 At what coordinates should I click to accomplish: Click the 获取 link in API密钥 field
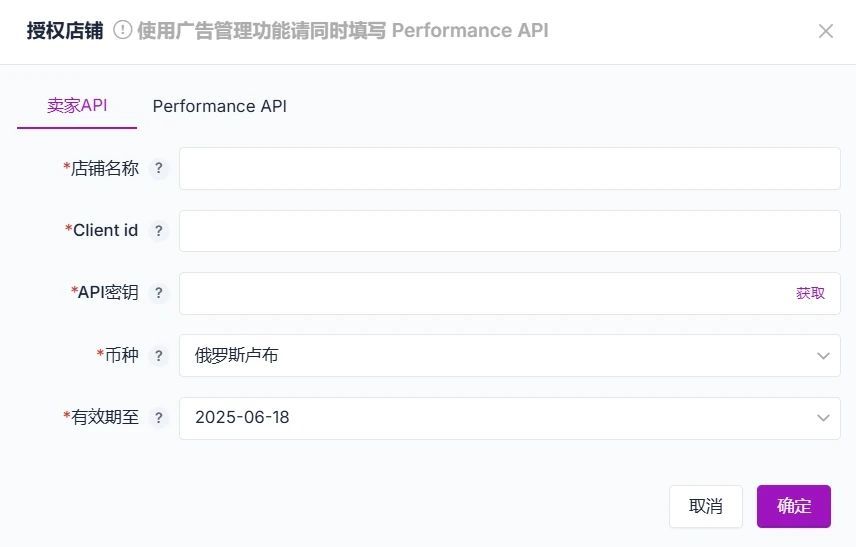coord(810,294)
